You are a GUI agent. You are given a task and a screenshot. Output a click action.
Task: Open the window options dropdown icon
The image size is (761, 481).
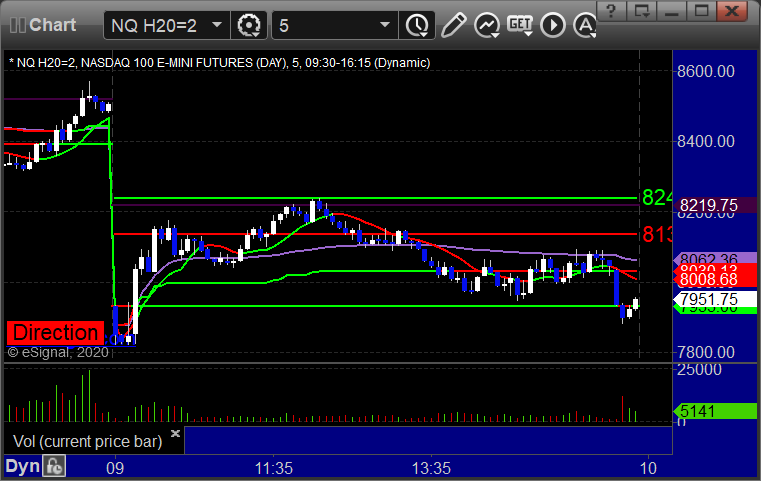click(641, 11)
